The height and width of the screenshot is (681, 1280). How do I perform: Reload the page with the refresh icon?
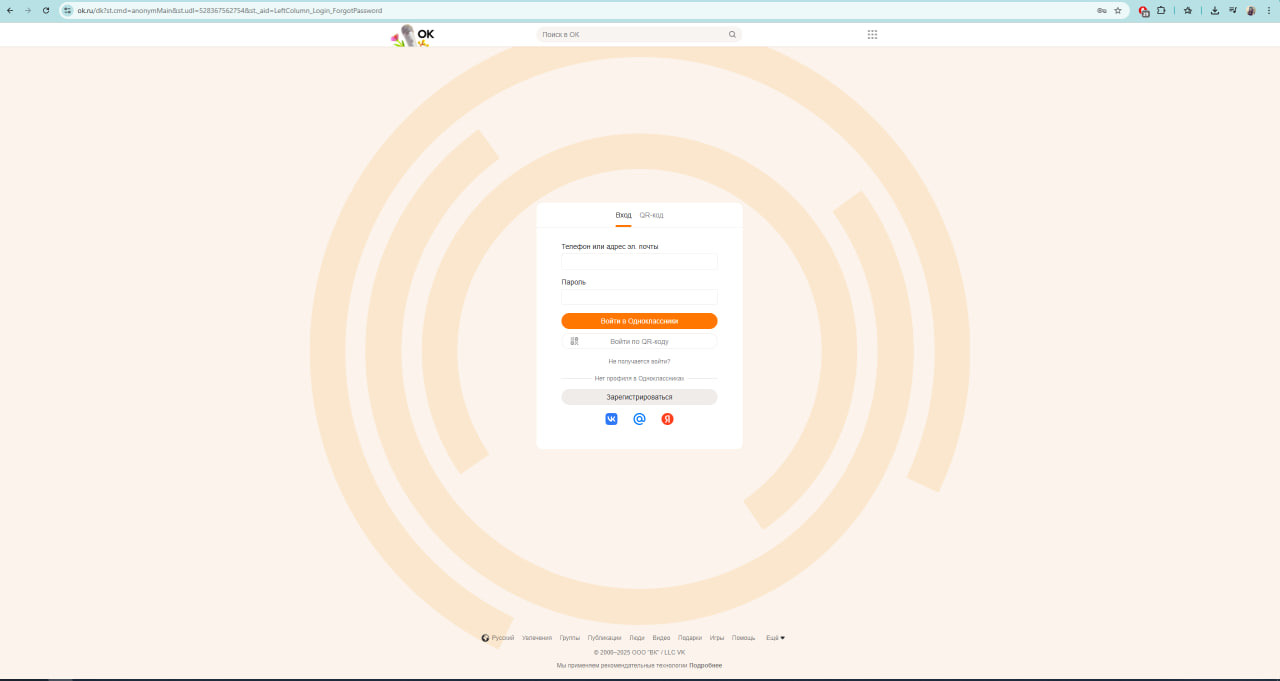point(46,10)
